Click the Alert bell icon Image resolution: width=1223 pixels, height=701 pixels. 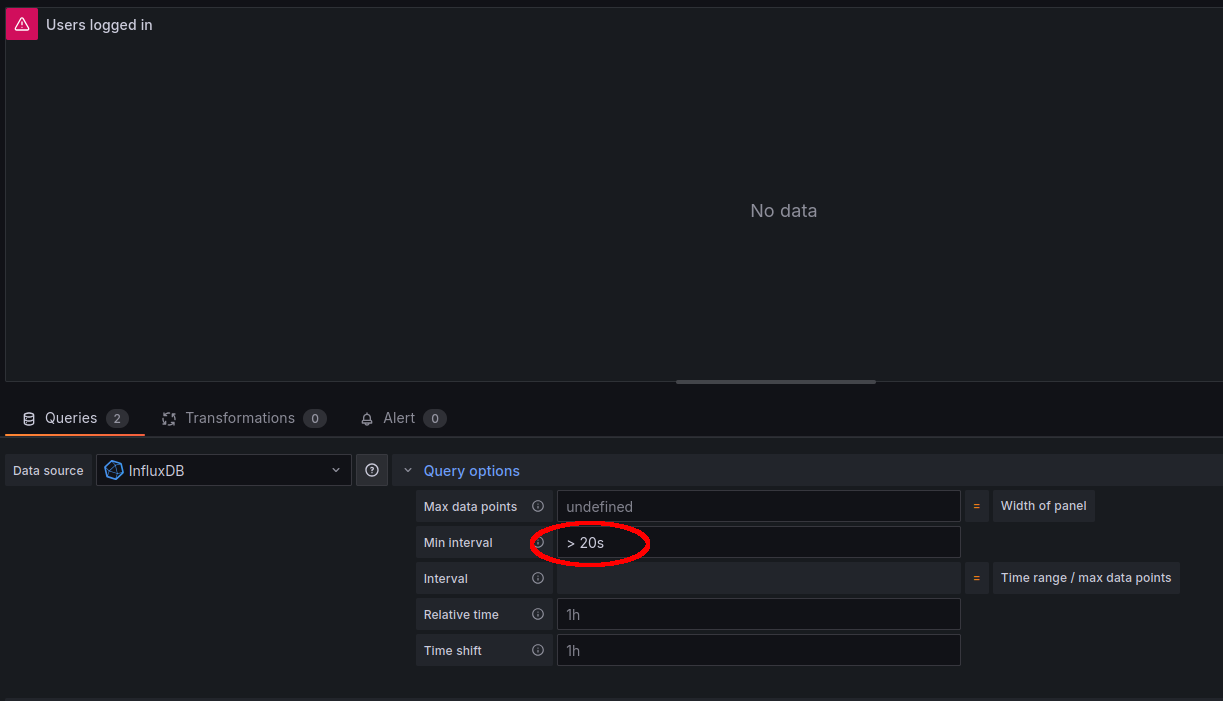[x=367, y=418]
